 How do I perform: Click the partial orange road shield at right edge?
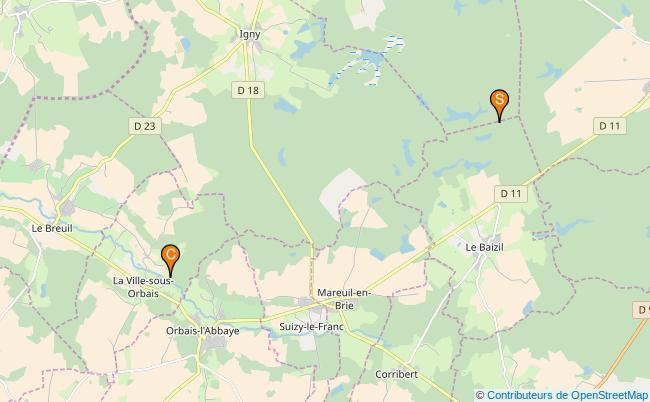coord(642,310)
